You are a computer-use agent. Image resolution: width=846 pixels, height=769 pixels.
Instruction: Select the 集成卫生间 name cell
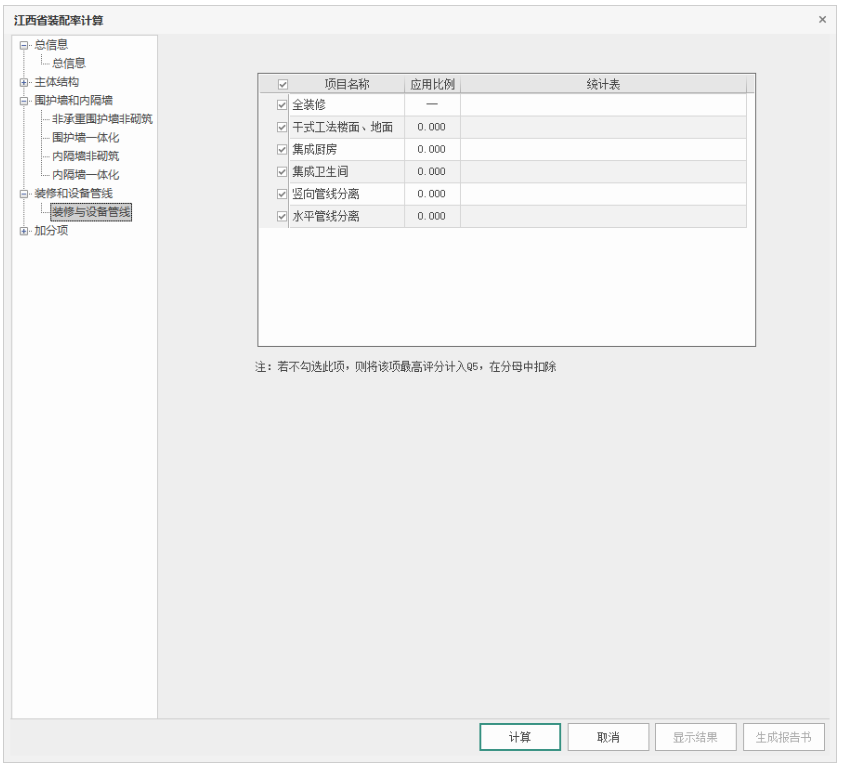point(347,172)
